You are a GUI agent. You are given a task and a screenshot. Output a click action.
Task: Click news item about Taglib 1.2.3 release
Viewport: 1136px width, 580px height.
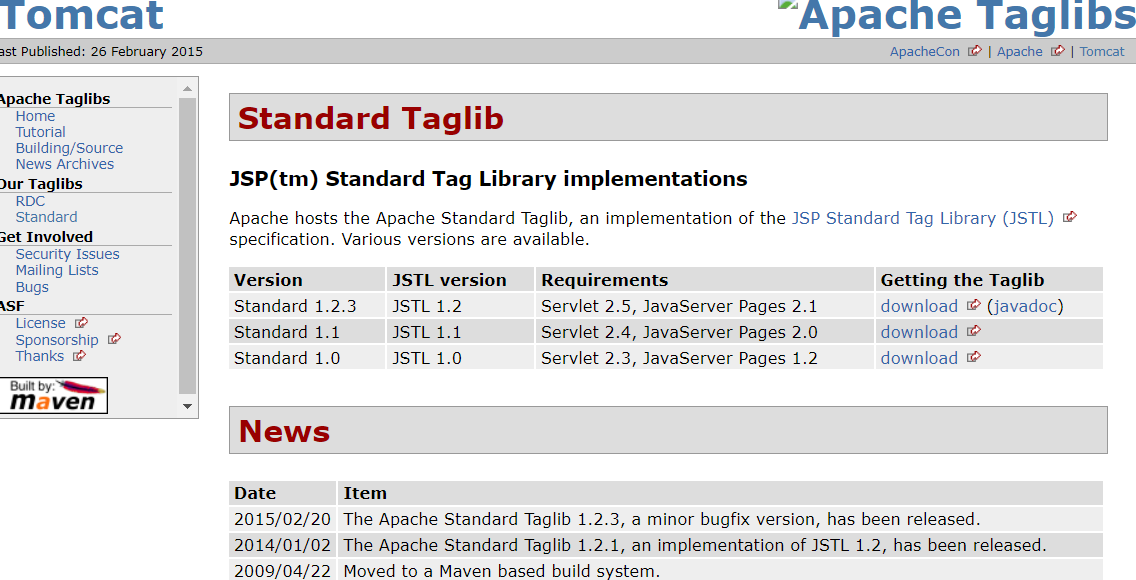pyautogui.click(x=661, y=519)
